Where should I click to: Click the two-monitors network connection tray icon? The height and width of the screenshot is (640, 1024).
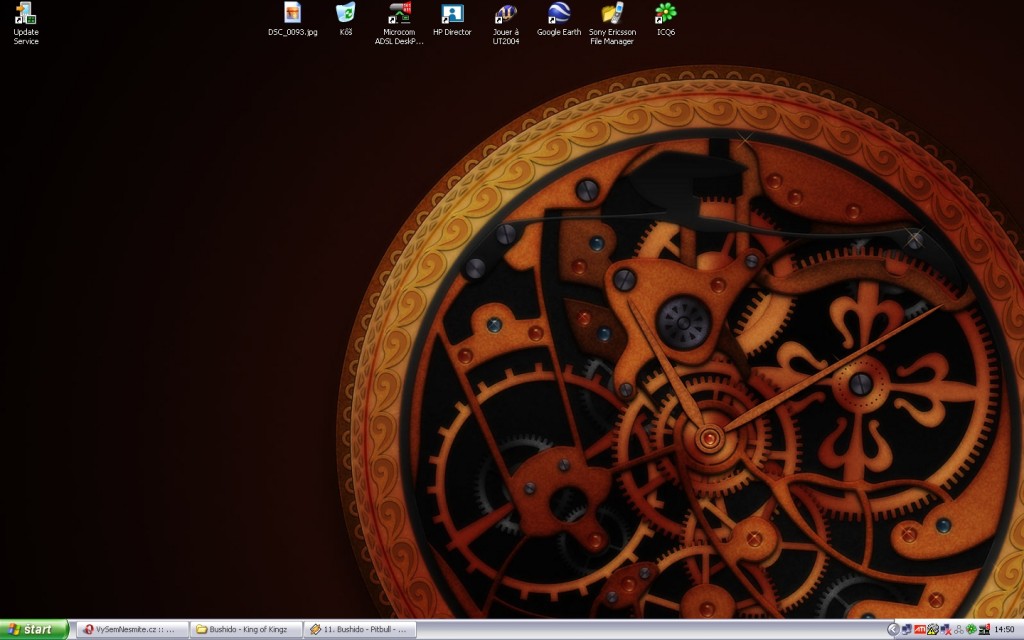pos(906,630)
